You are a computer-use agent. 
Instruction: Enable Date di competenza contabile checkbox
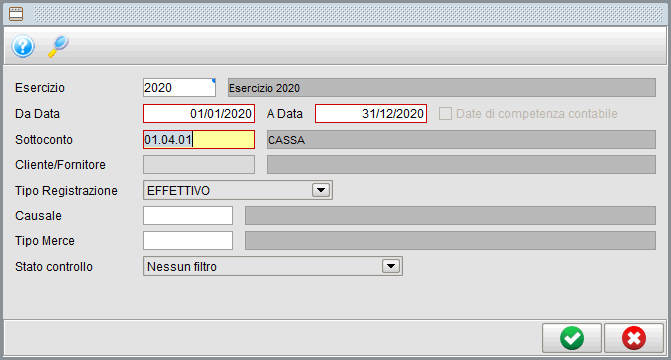445,114
